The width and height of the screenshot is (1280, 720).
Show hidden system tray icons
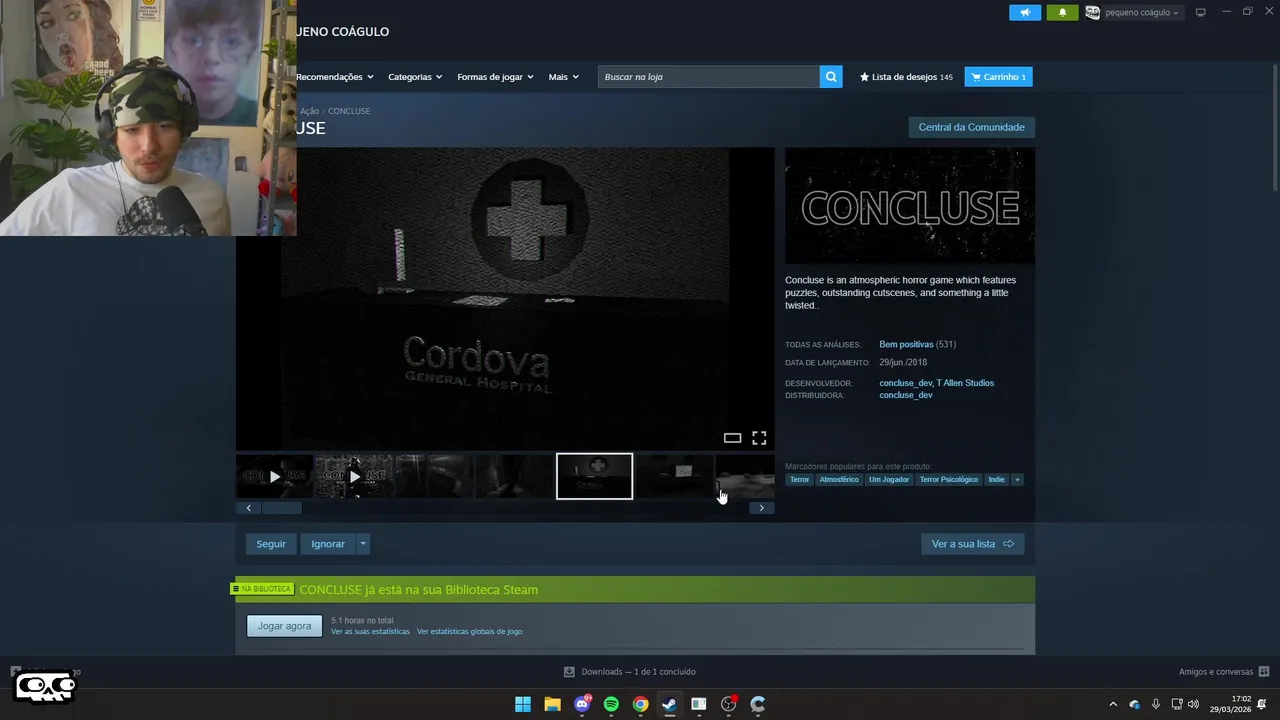point(1113,705)
